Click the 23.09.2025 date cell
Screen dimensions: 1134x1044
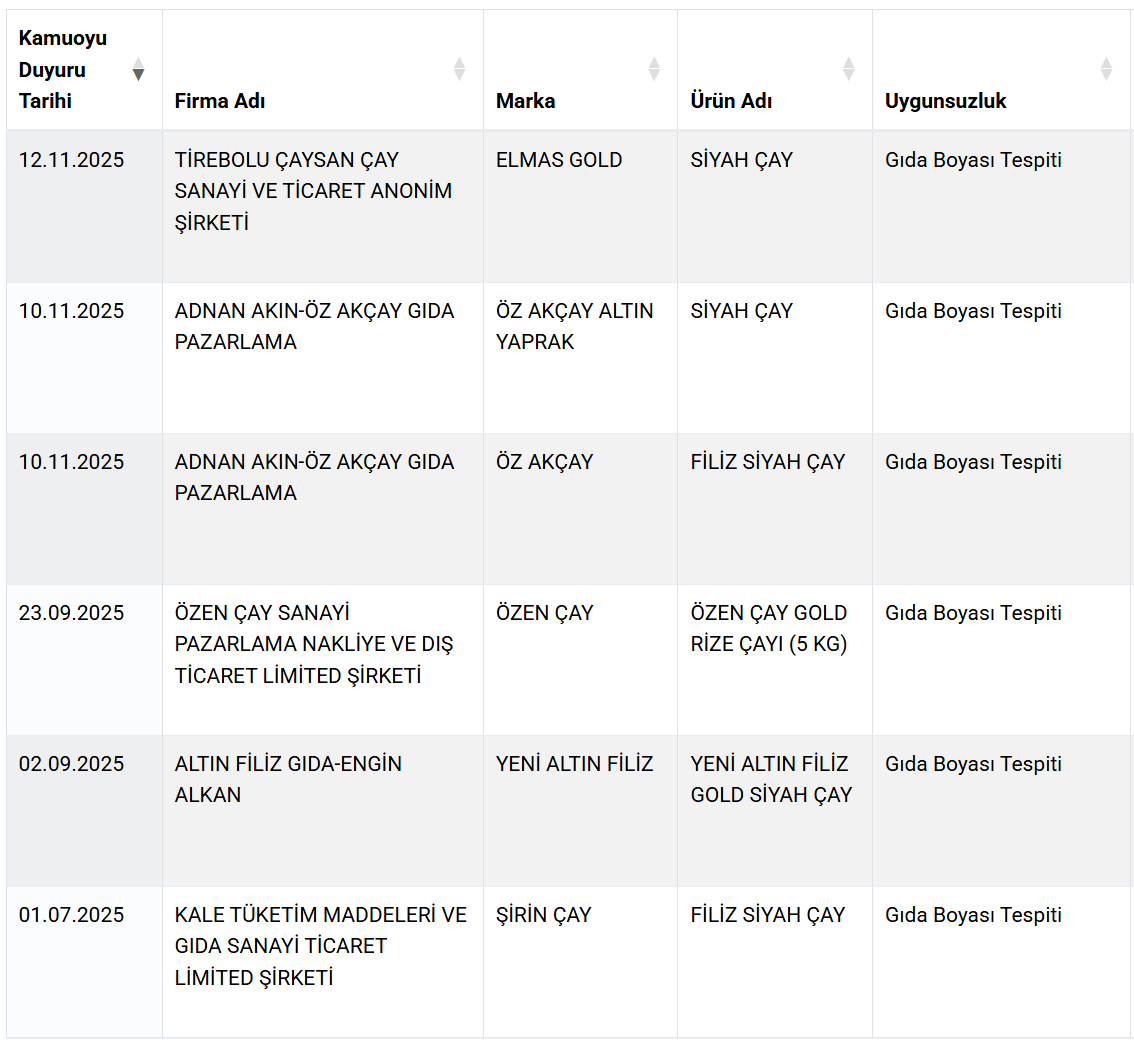[72, 613]
